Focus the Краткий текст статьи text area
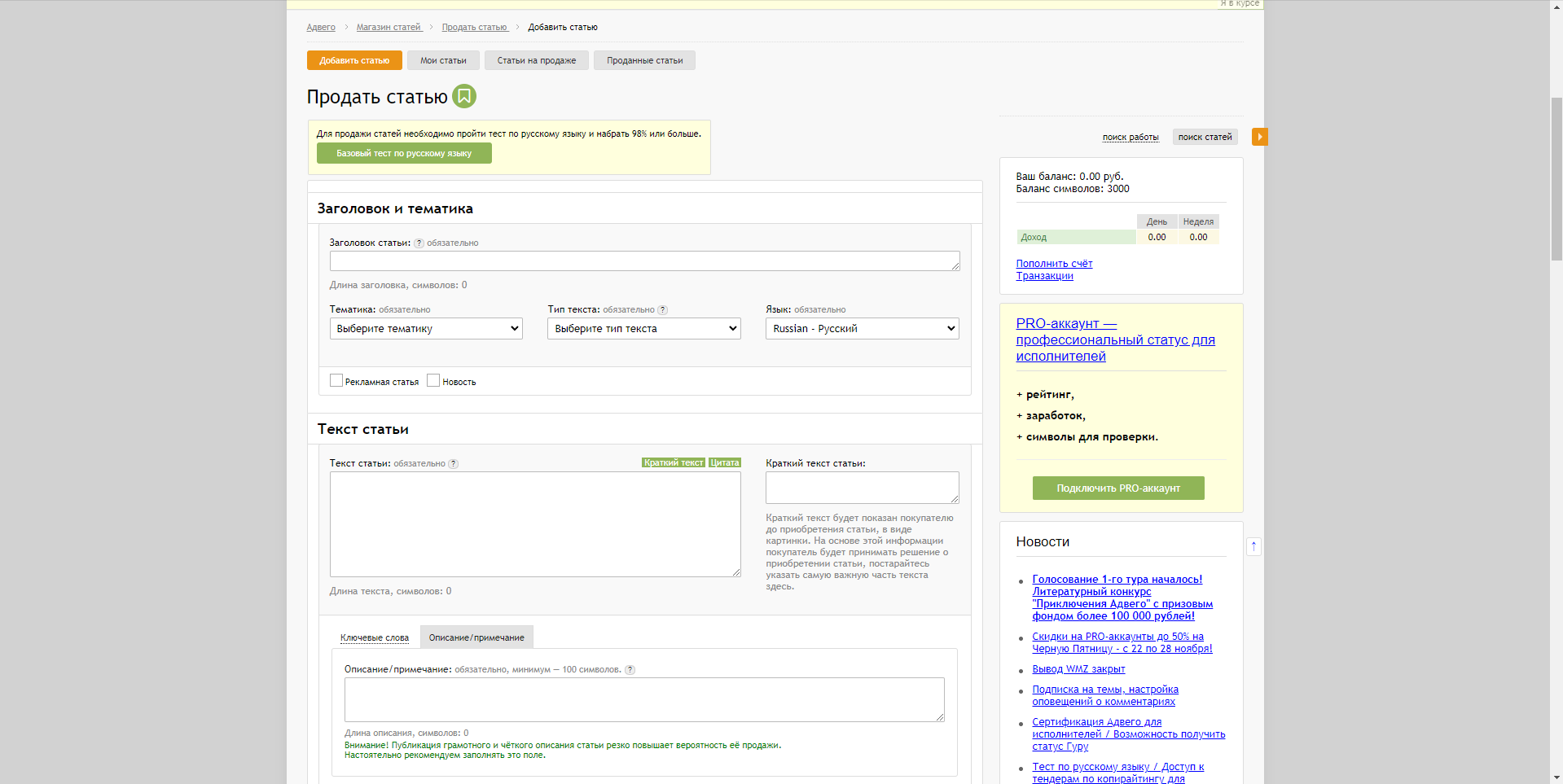Image resolution: width=1563 pixels, height=784 pixels. tap(863, 488)
